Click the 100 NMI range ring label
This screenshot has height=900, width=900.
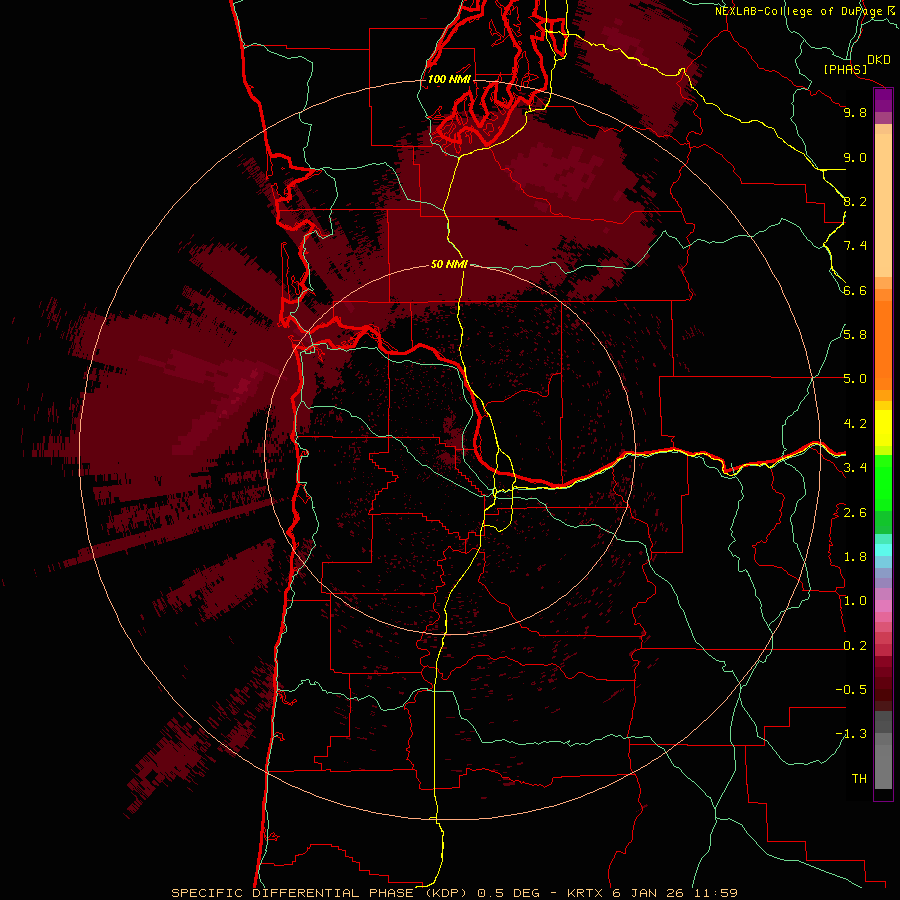449,79
